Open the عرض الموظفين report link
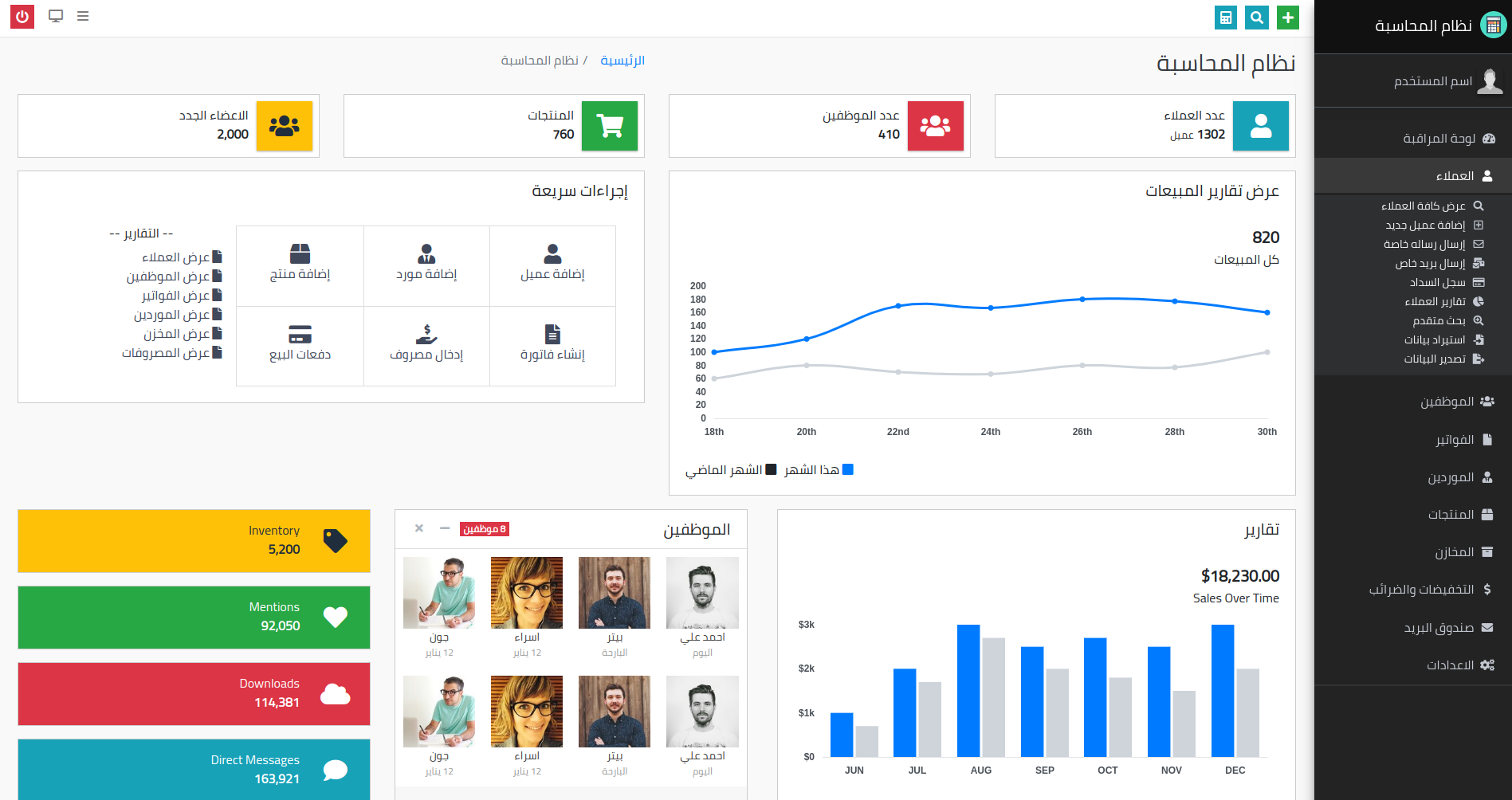 click(175, 276)
